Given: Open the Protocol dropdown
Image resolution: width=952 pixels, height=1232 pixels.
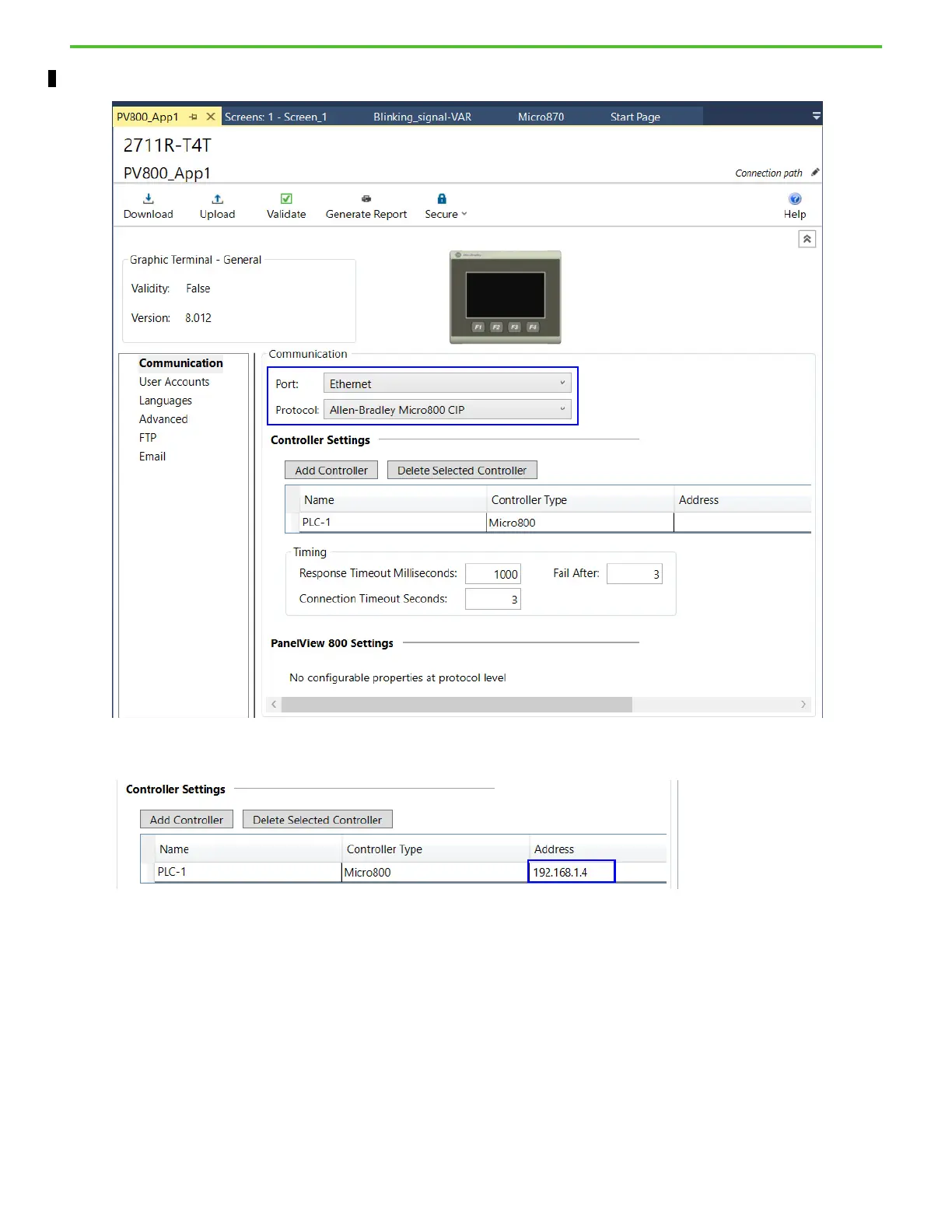Looking at the screenshot, I should pyautogui.click(x=447, y=409).
